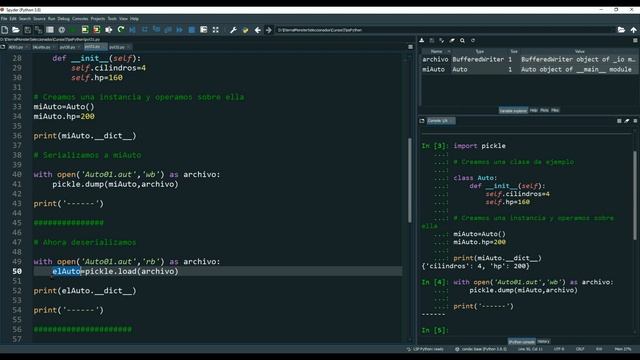Image resolution: width=640 pixels, height=360 pixels.
Task: Open the Projects menu
Action: pyautogui.click(x=98, y=19)
